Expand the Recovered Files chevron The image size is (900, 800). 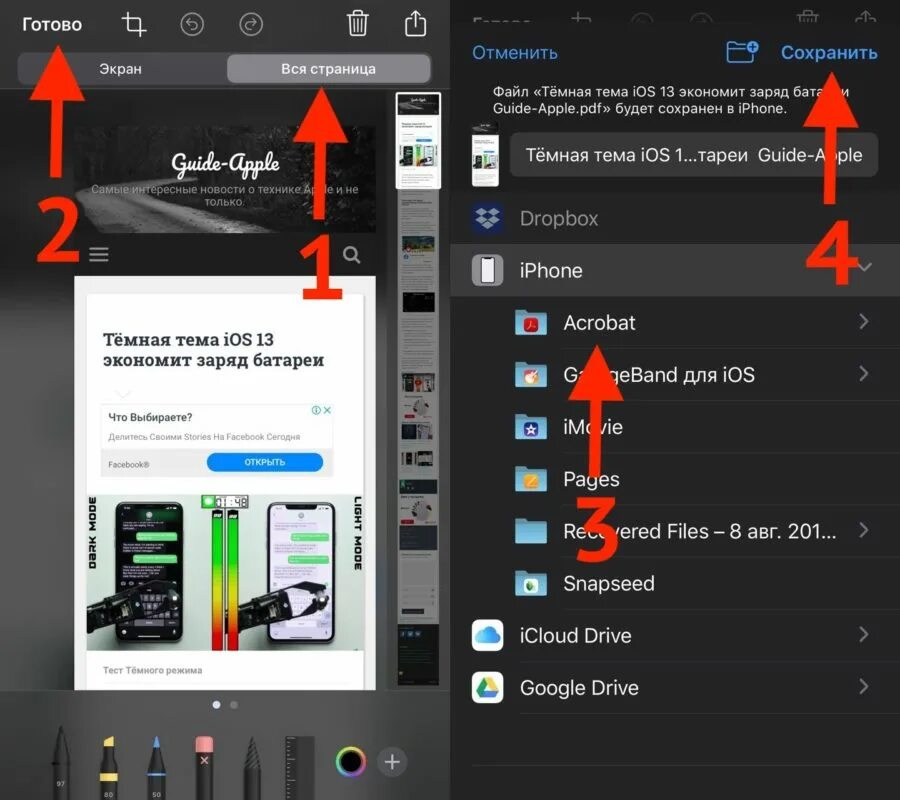[864, 530]
